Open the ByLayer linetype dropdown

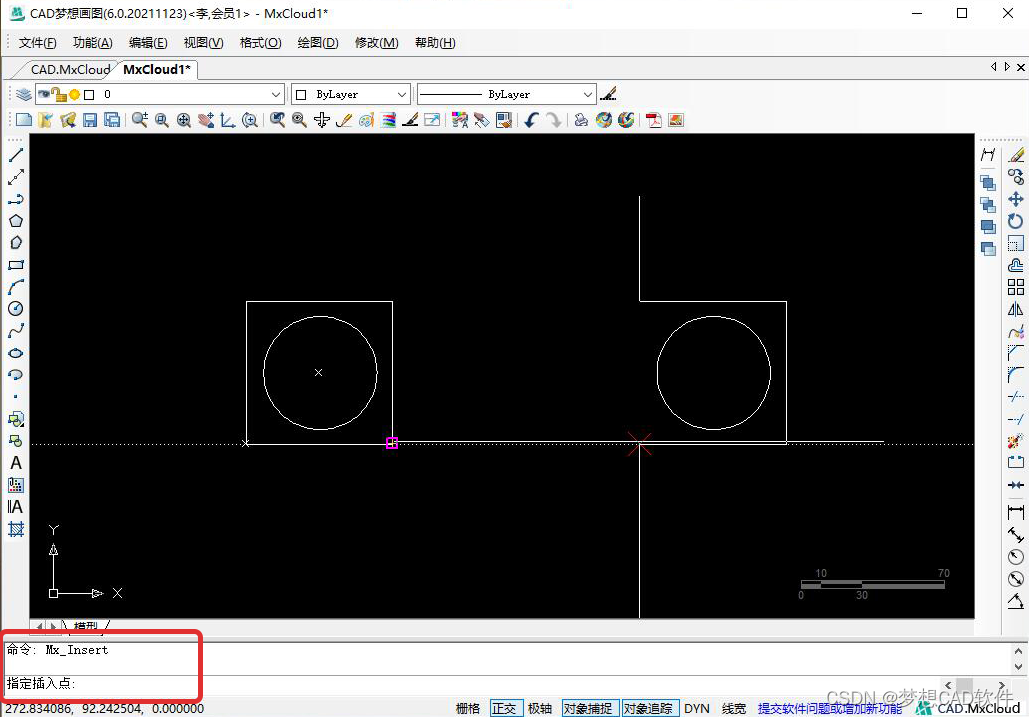click(588, 94)
